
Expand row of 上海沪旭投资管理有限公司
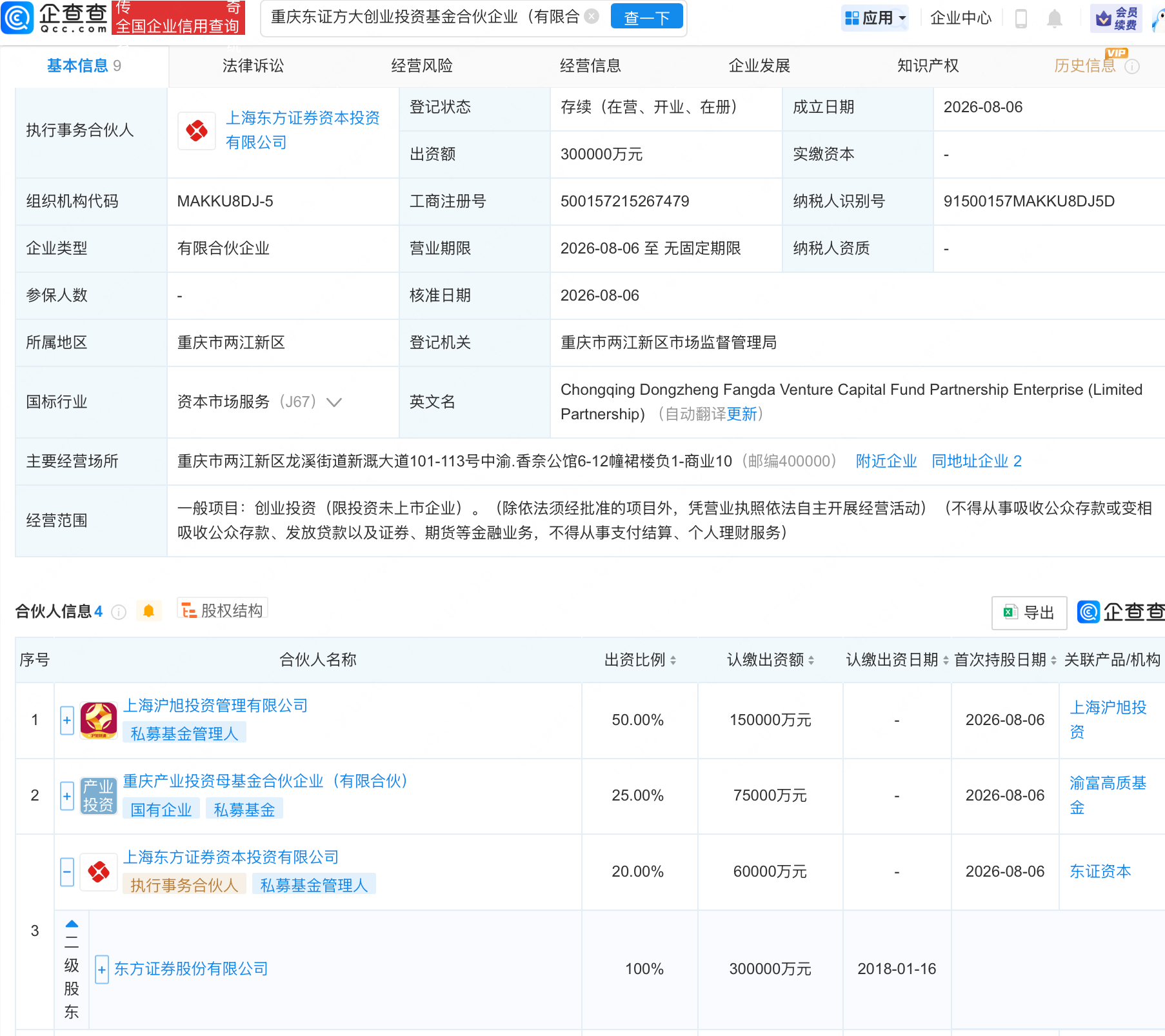tap(67, 720)
